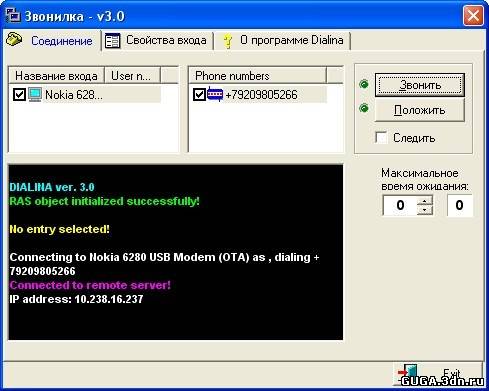Click the modem icon beside +79209805266
Image resolution: width=489 pixels, height=391 pixels.
coord(215,94)
